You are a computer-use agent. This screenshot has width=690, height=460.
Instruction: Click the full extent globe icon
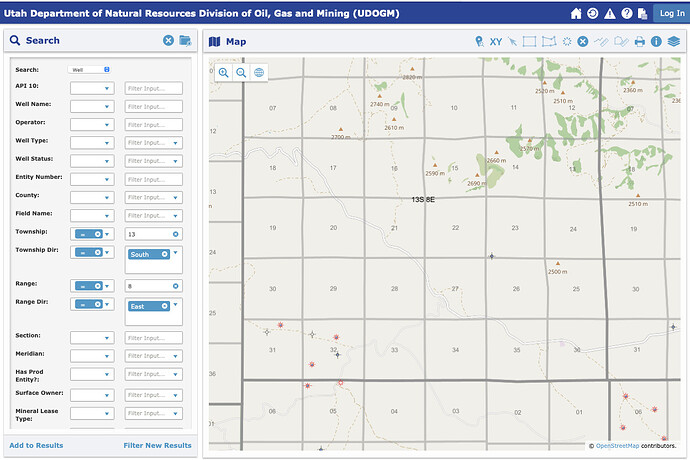[x=259, y=73]
